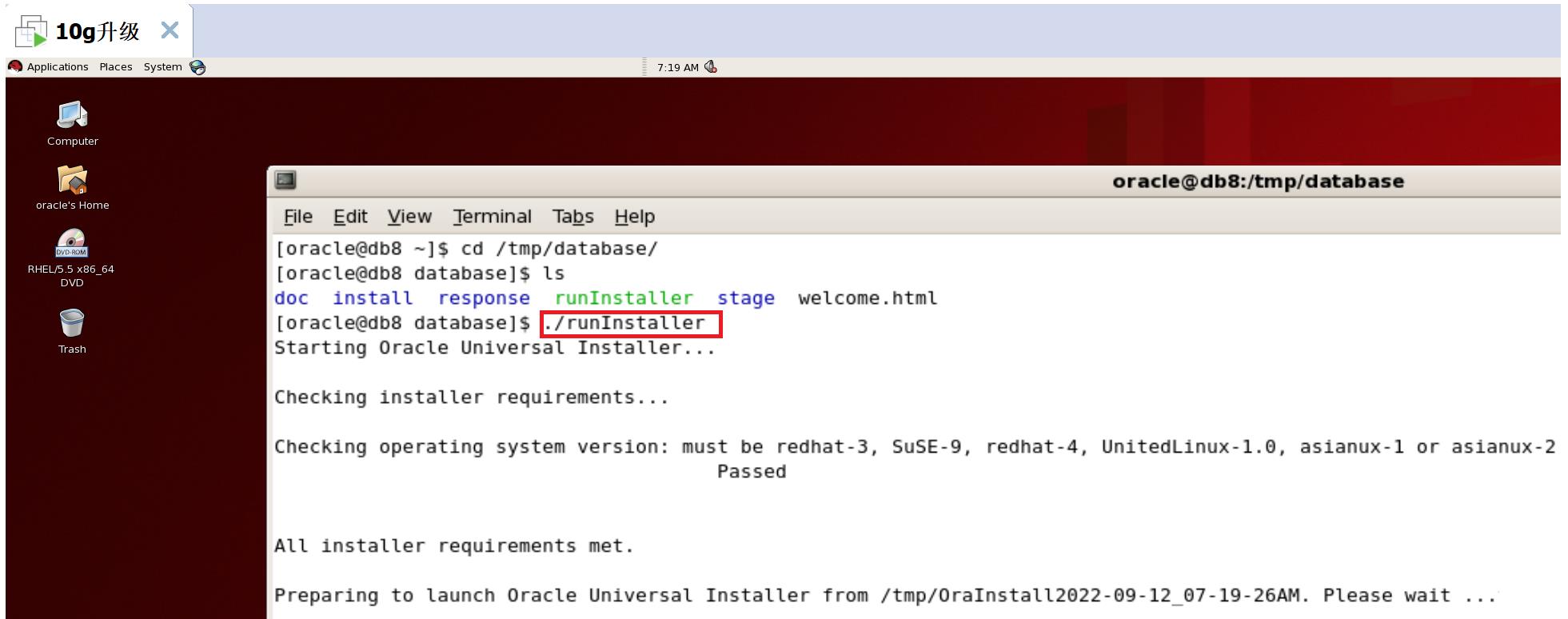Screen dimensions: 1568x619
Task: Open the terminal Edit menu
Action: (x=350, y=217)
